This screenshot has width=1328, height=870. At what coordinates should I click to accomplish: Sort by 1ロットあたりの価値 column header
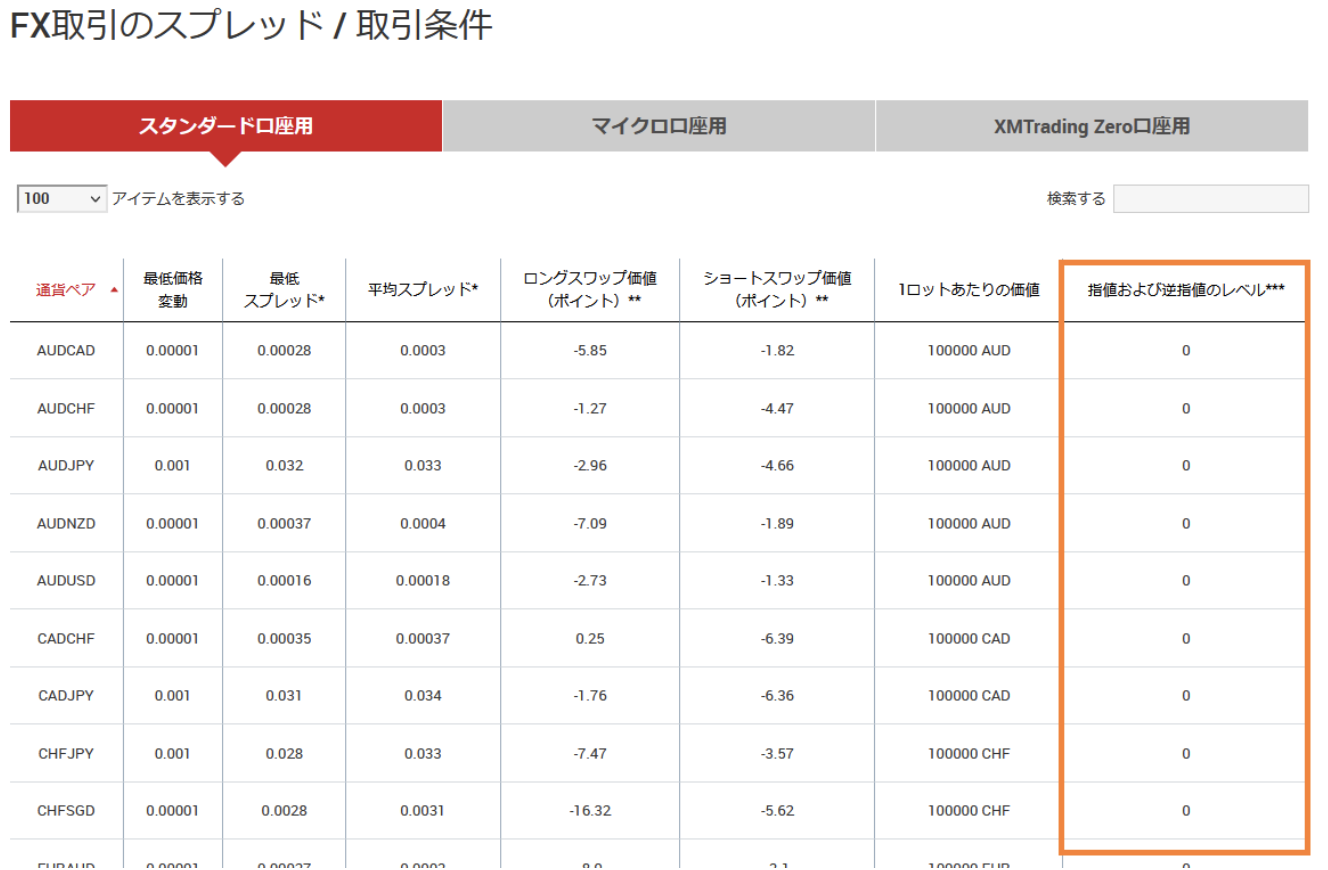968,290
